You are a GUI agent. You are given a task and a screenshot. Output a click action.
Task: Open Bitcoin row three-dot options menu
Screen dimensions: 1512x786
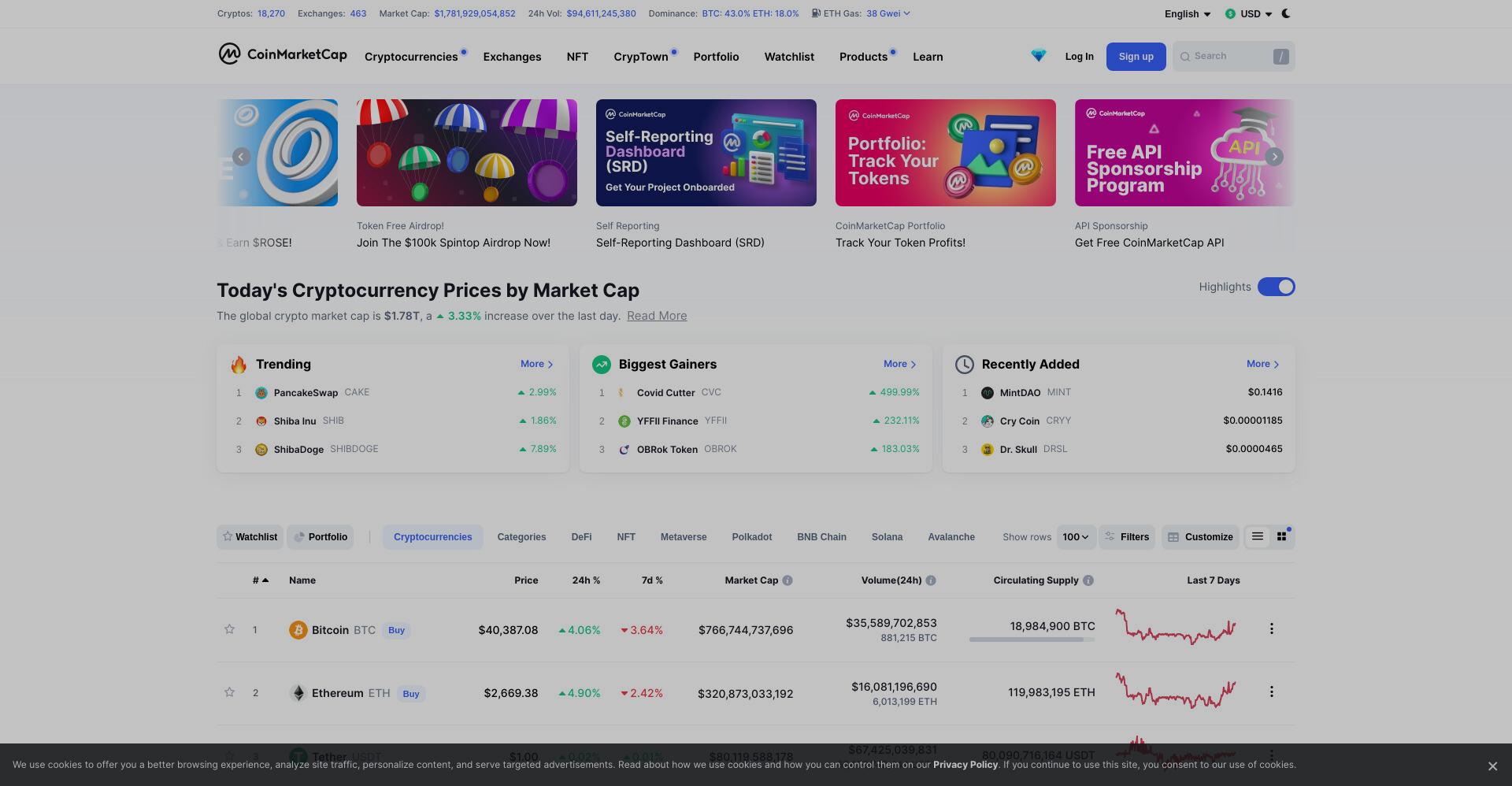1271,628
